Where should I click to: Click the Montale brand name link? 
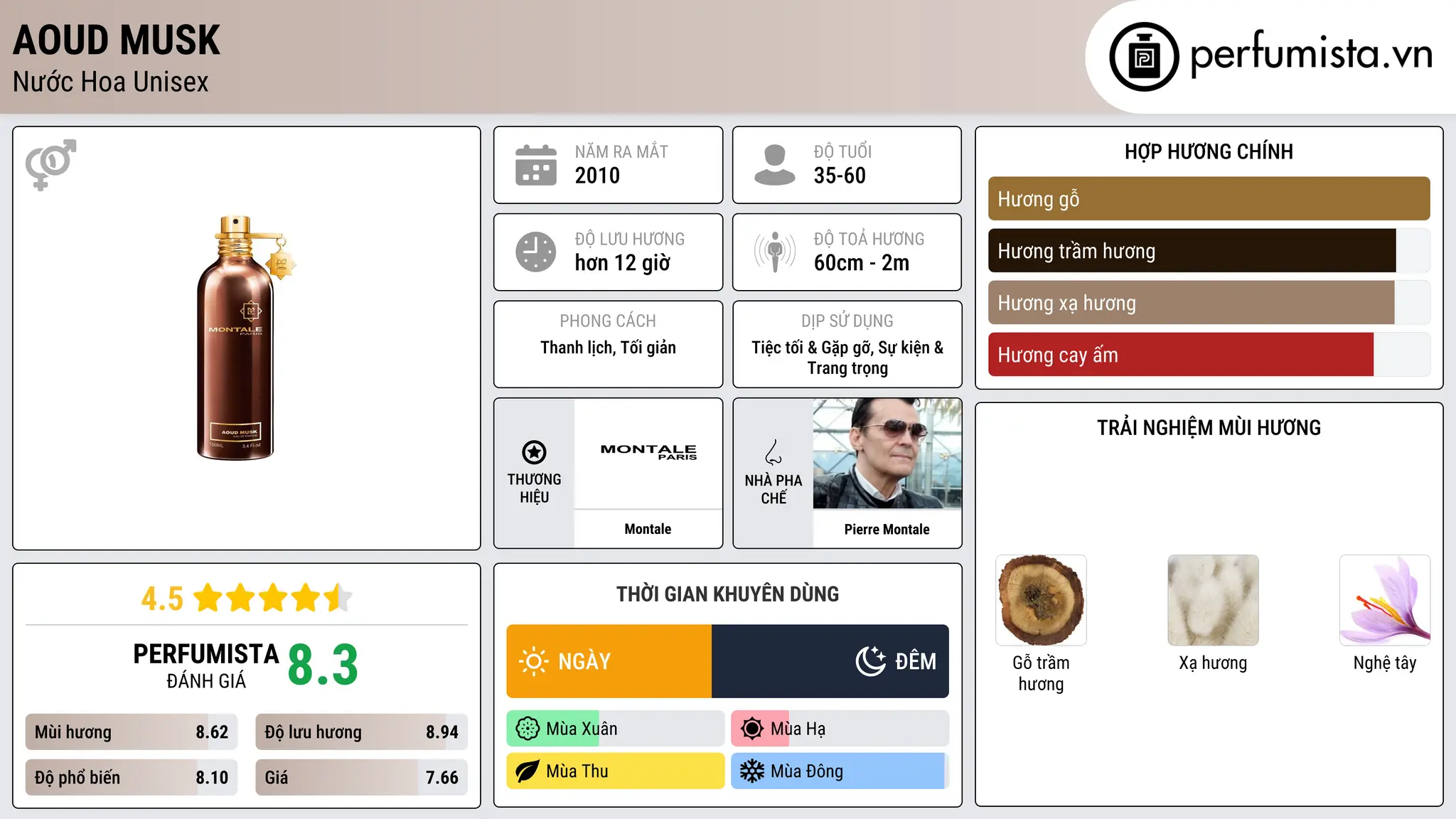[x=648, y=529]
